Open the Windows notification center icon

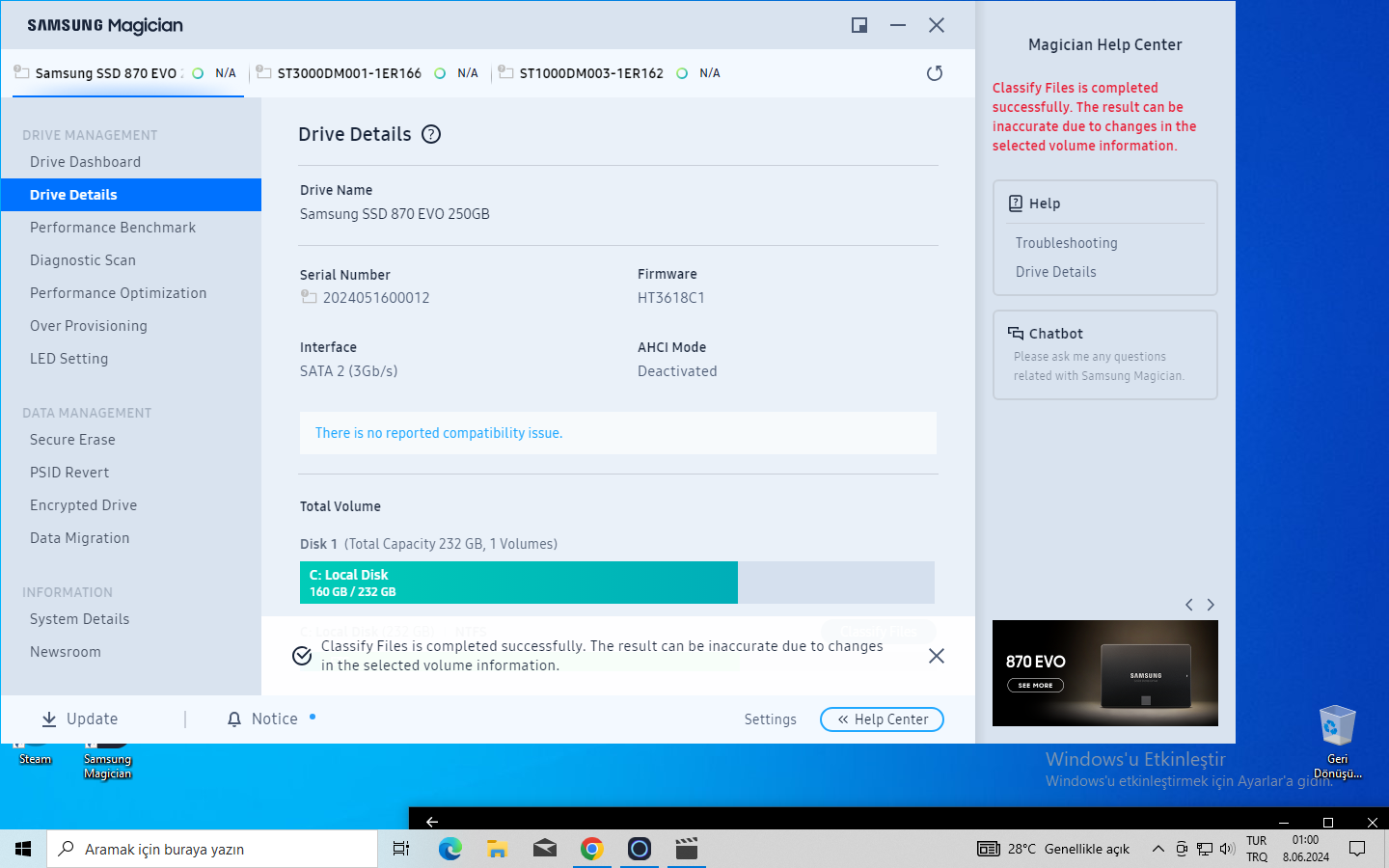(1357, 849)
